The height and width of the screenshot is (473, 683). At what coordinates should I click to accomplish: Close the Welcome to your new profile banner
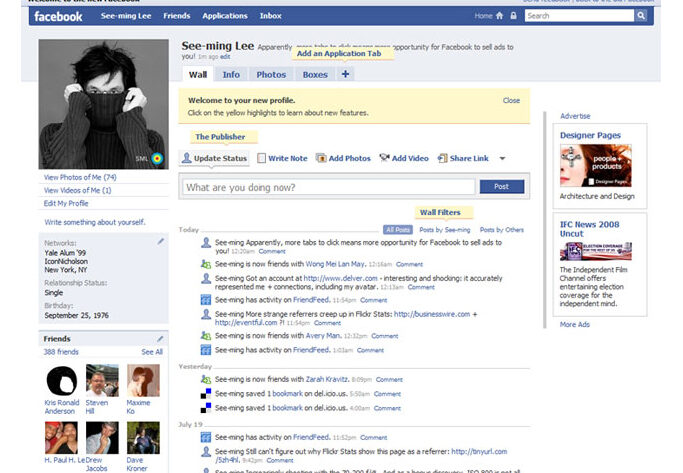point(511,101)
